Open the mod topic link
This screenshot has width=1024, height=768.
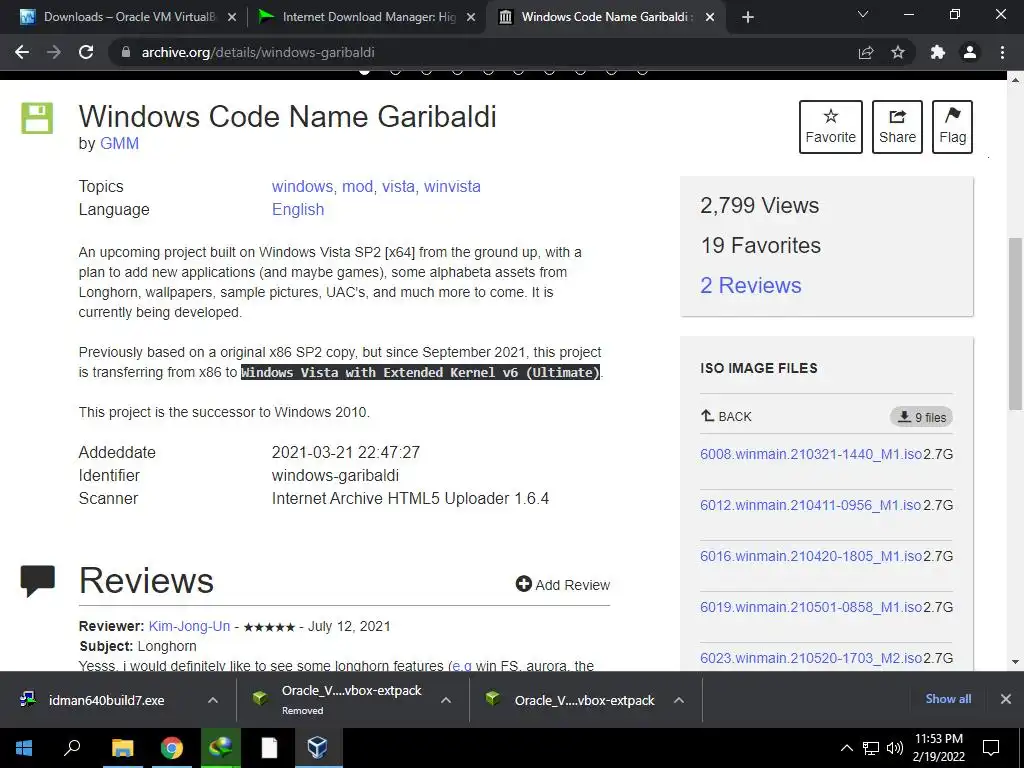pyautogui.click(x=357, y=186)
